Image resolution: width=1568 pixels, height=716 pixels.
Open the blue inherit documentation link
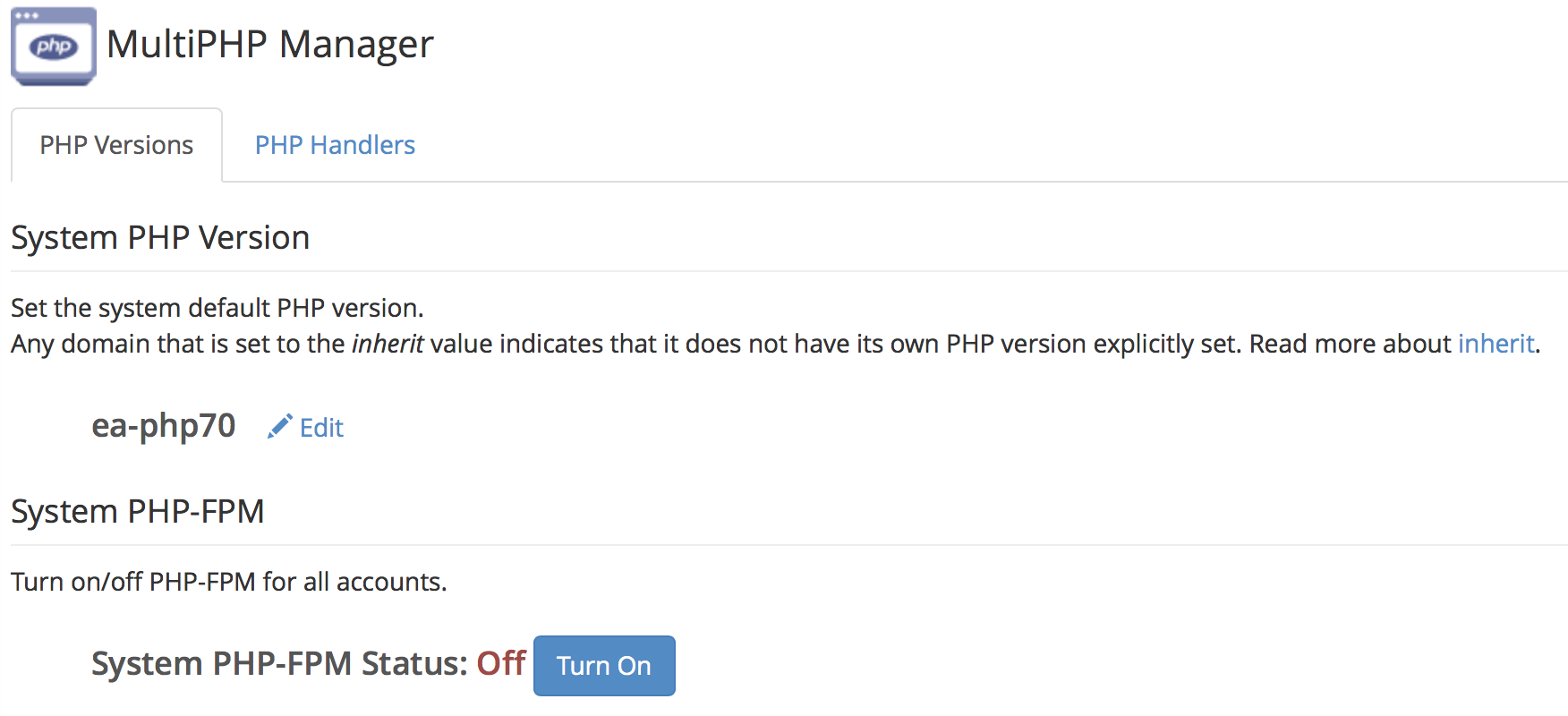tap(1496, 344)
